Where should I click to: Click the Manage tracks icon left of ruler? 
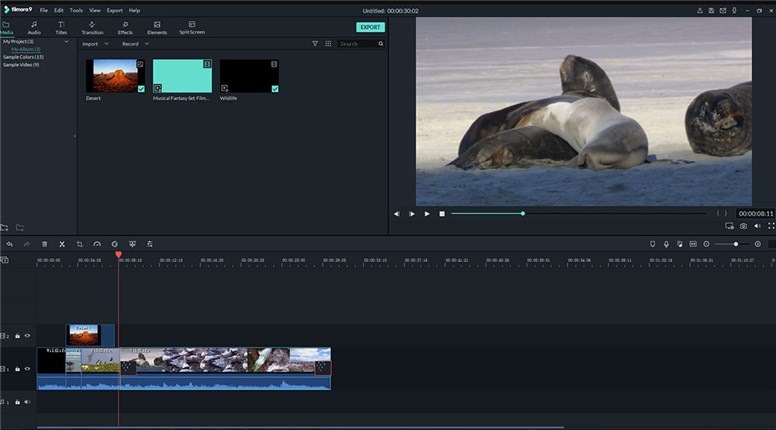[x=4, y=260]
